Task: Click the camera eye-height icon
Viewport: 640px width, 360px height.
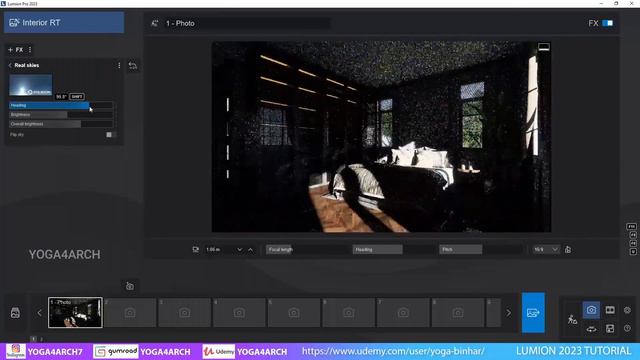Action: [x=196, y=249]
